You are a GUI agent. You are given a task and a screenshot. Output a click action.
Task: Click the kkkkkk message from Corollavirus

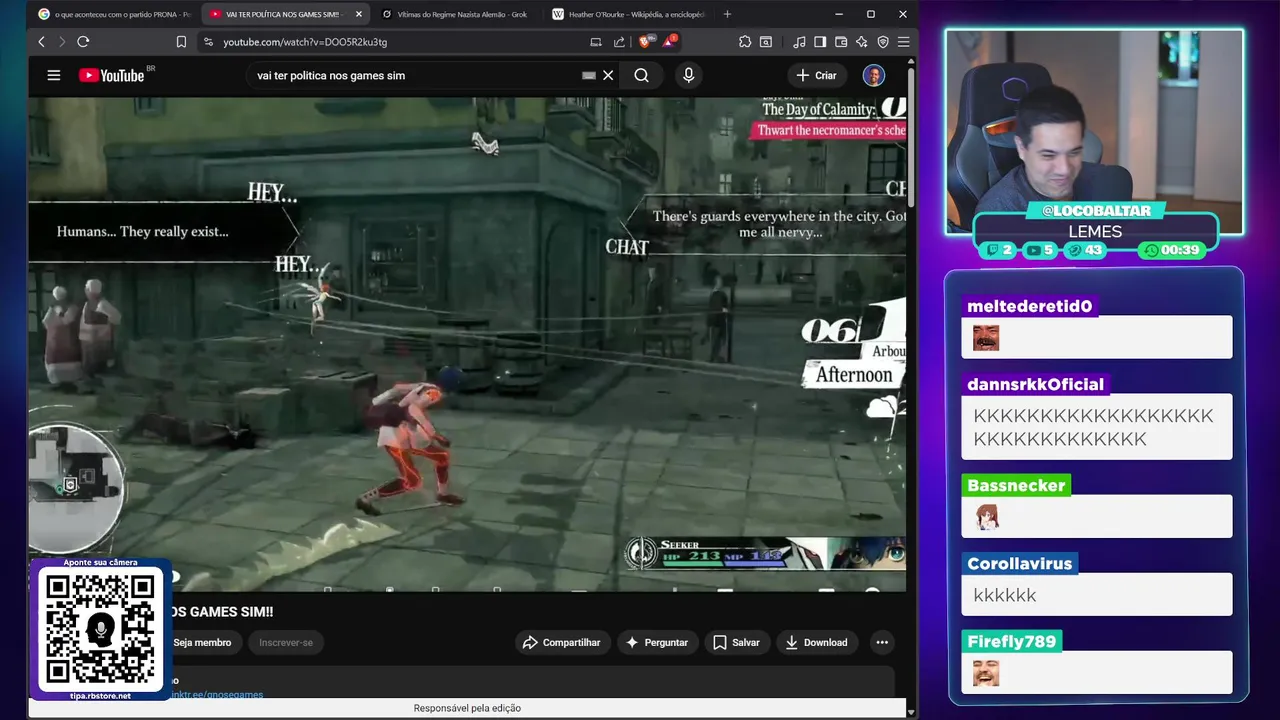(1005, 595)
